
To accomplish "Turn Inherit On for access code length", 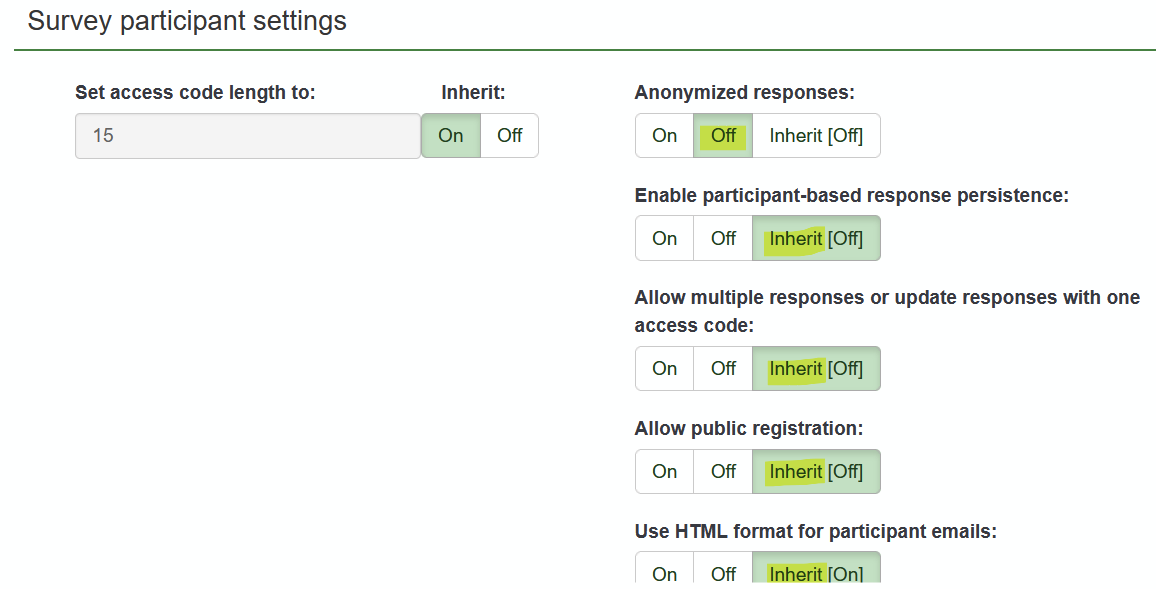I will click(451, 135).
